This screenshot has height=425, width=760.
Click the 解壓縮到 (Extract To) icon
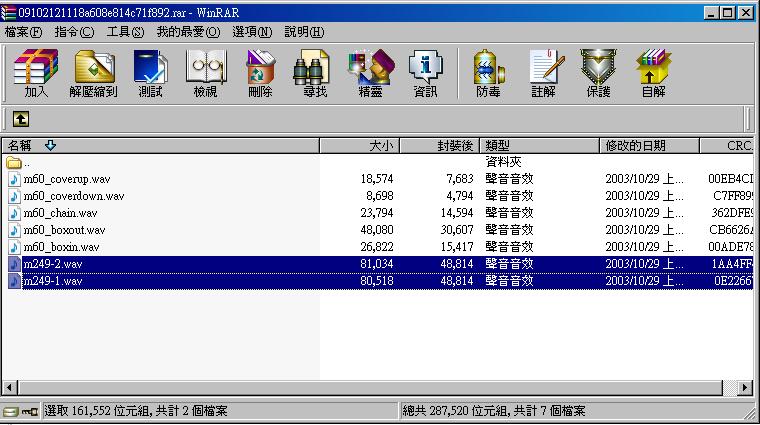[x=94, y=73]
